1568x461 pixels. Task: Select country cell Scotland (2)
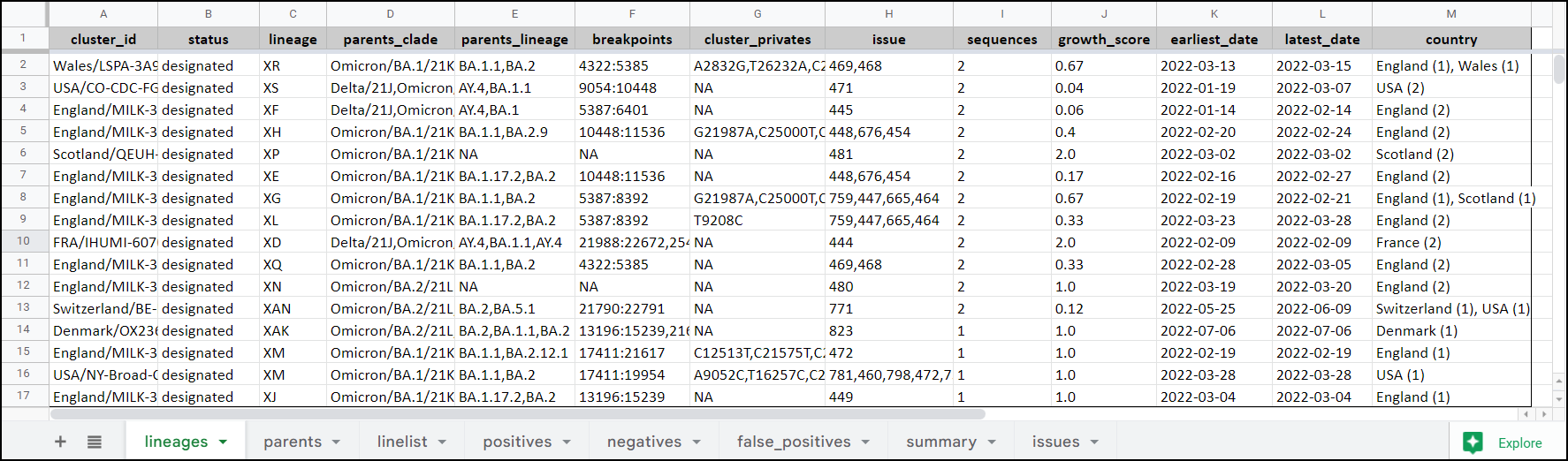point(1451,154)
